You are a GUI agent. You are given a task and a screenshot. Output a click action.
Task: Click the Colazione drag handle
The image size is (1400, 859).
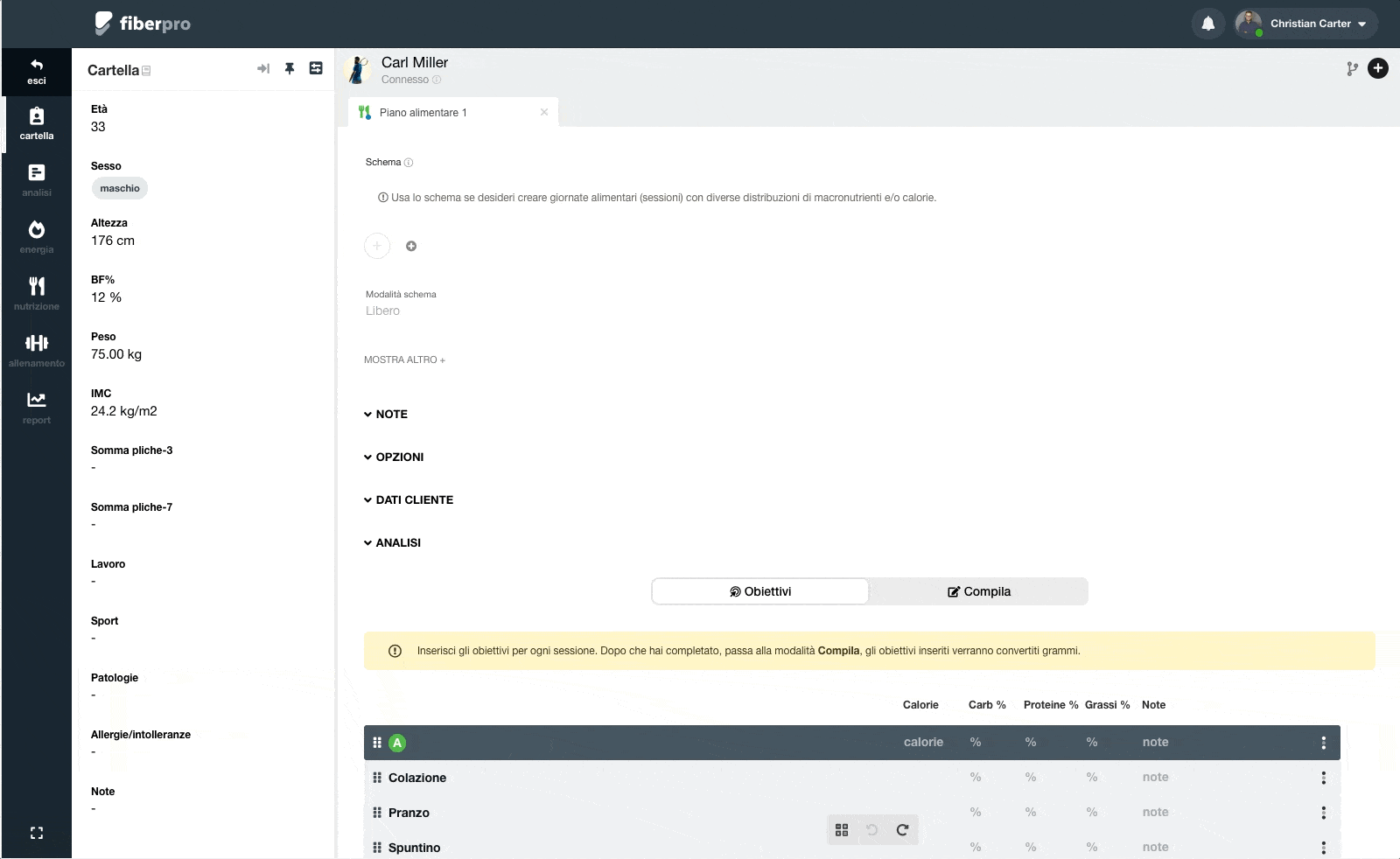coord(377,778)
